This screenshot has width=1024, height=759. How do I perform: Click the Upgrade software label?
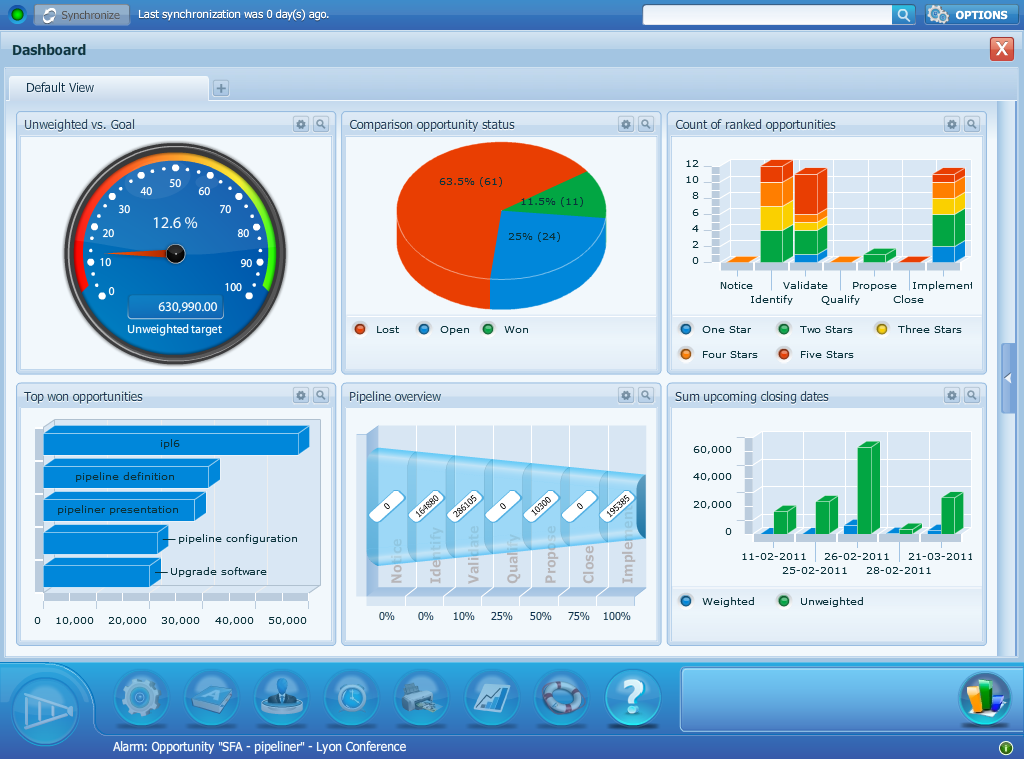pyautogui.click(x=218, y=572)
